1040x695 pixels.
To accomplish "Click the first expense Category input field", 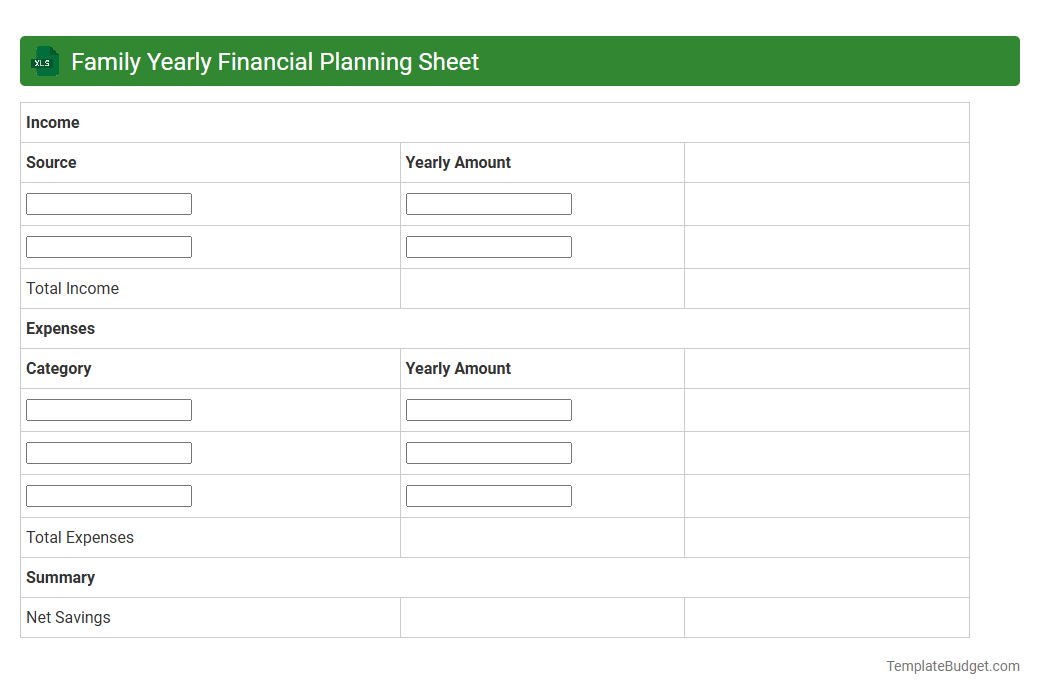I will 108,409.
